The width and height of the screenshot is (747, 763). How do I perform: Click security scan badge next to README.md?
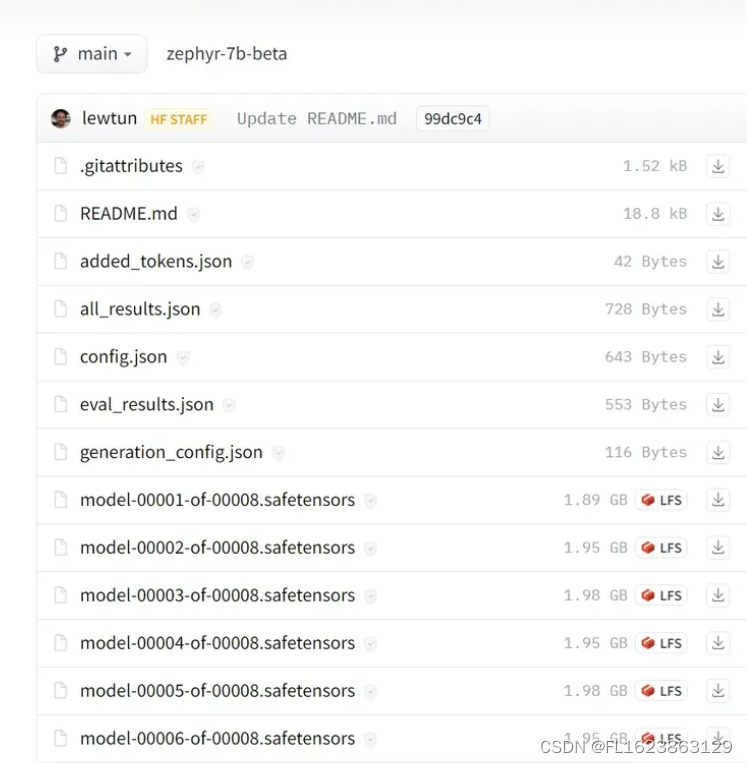[193, 215]
